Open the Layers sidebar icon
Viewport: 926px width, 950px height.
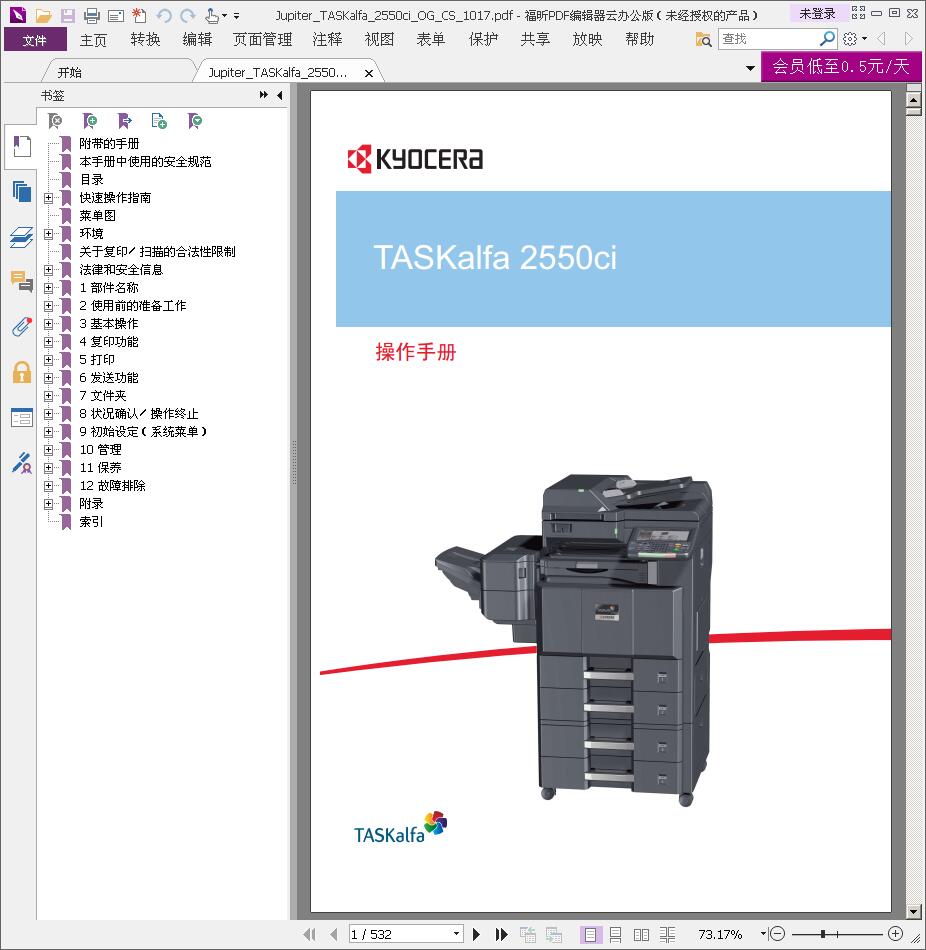click(22, 237)
